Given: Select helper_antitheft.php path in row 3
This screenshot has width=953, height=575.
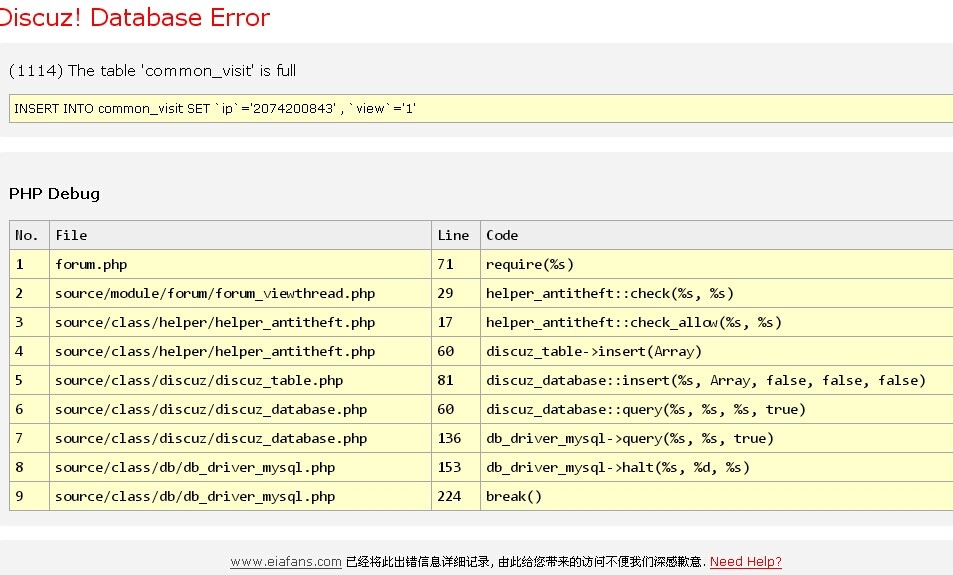Looking at the screenshot, I should pos(240,322).
